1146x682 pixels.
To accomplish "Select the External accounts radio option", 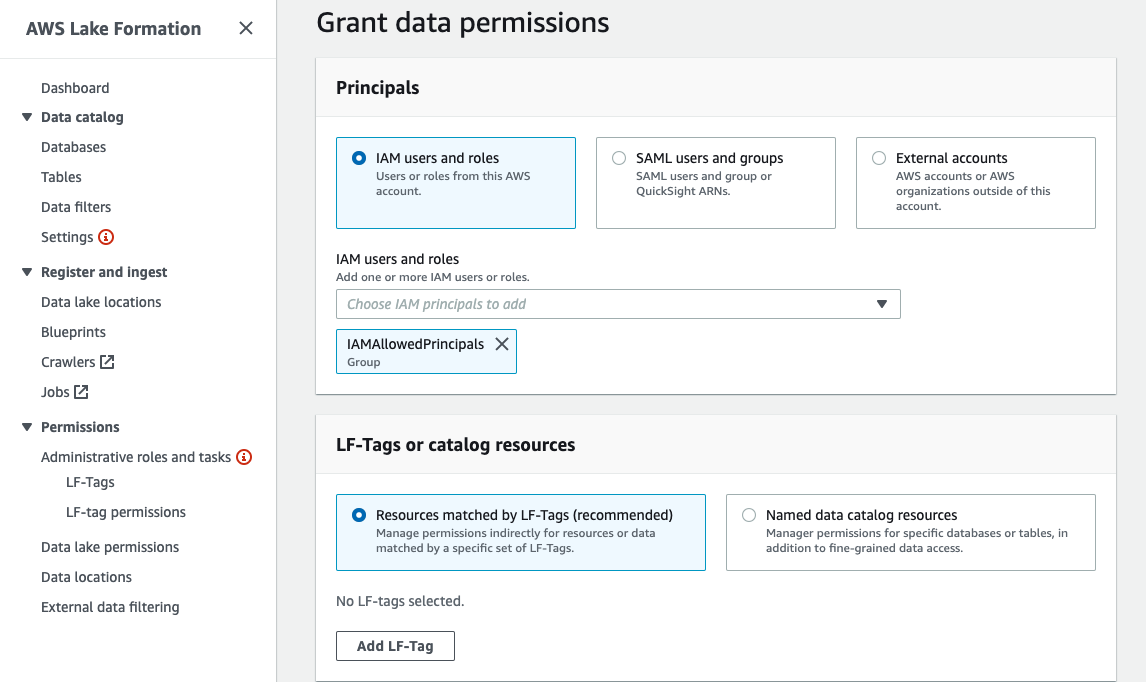I will [x=879, y=158].
